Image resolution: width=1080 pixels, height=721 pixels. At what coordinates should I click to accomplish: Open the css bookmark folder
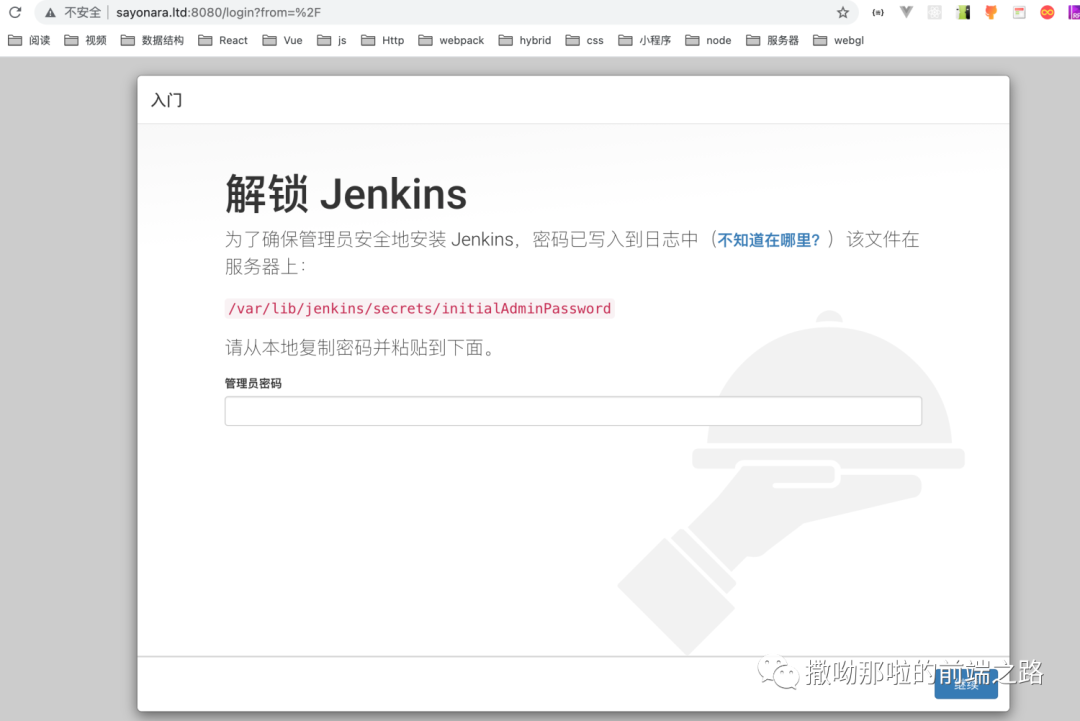584,41
